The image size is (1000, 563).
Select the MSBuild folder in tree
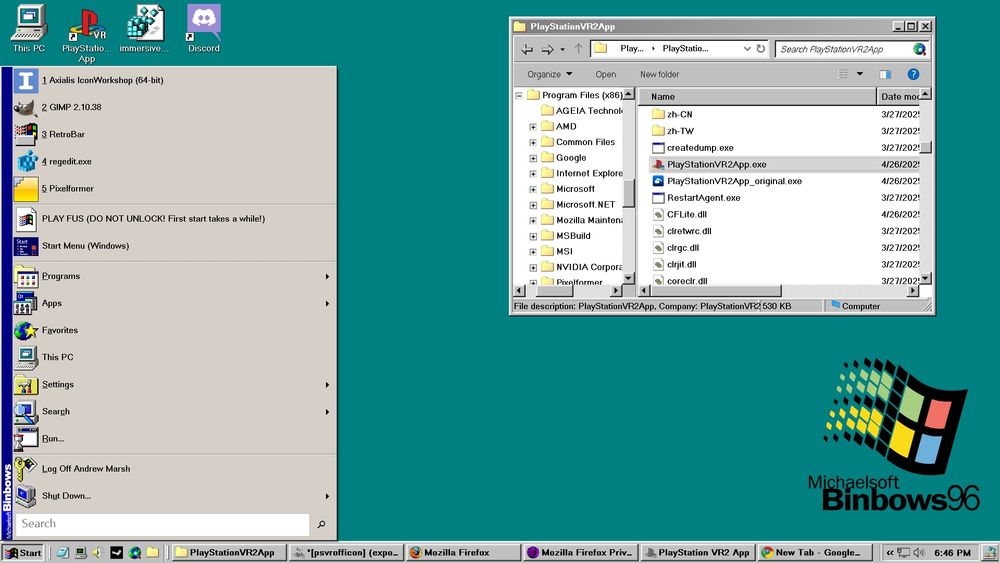pos(566,236)
